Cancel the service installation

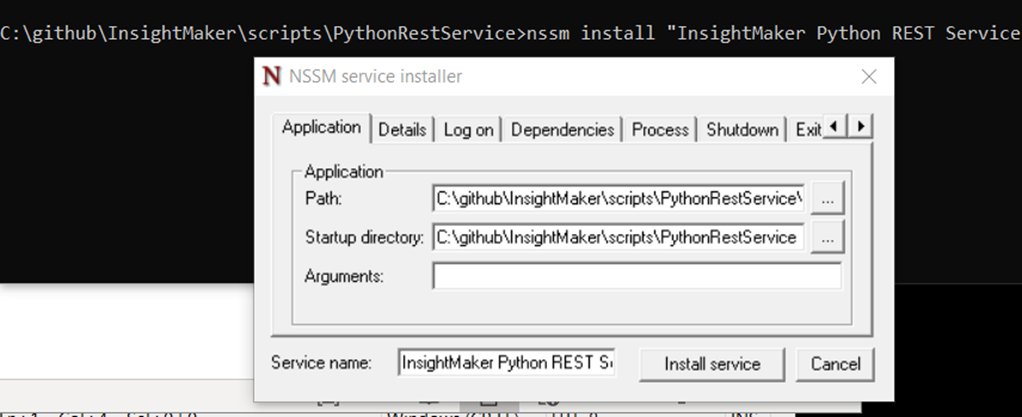835,364
